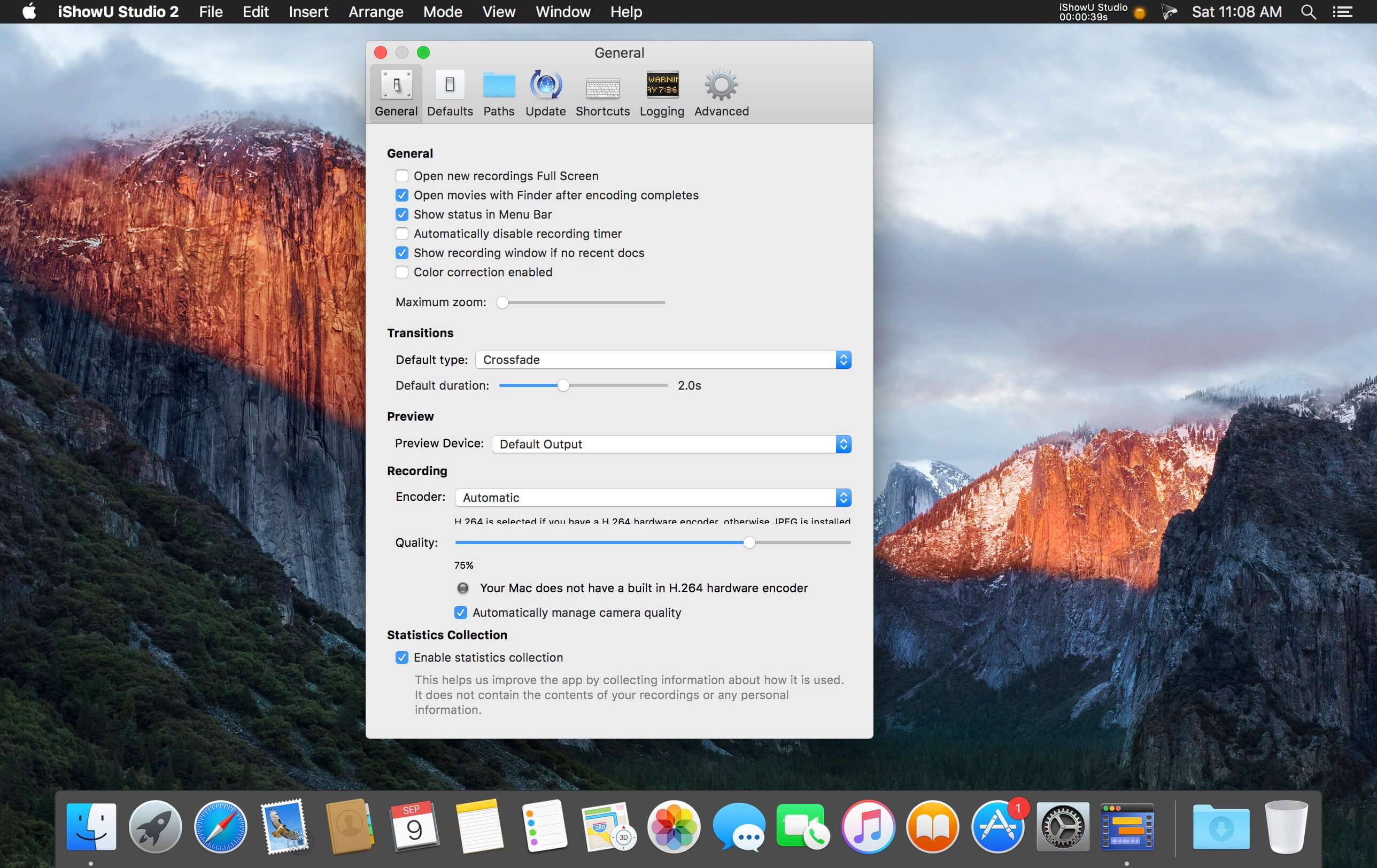Open Safari from the Dock
Screen dimensions: 1377x868
220,826
